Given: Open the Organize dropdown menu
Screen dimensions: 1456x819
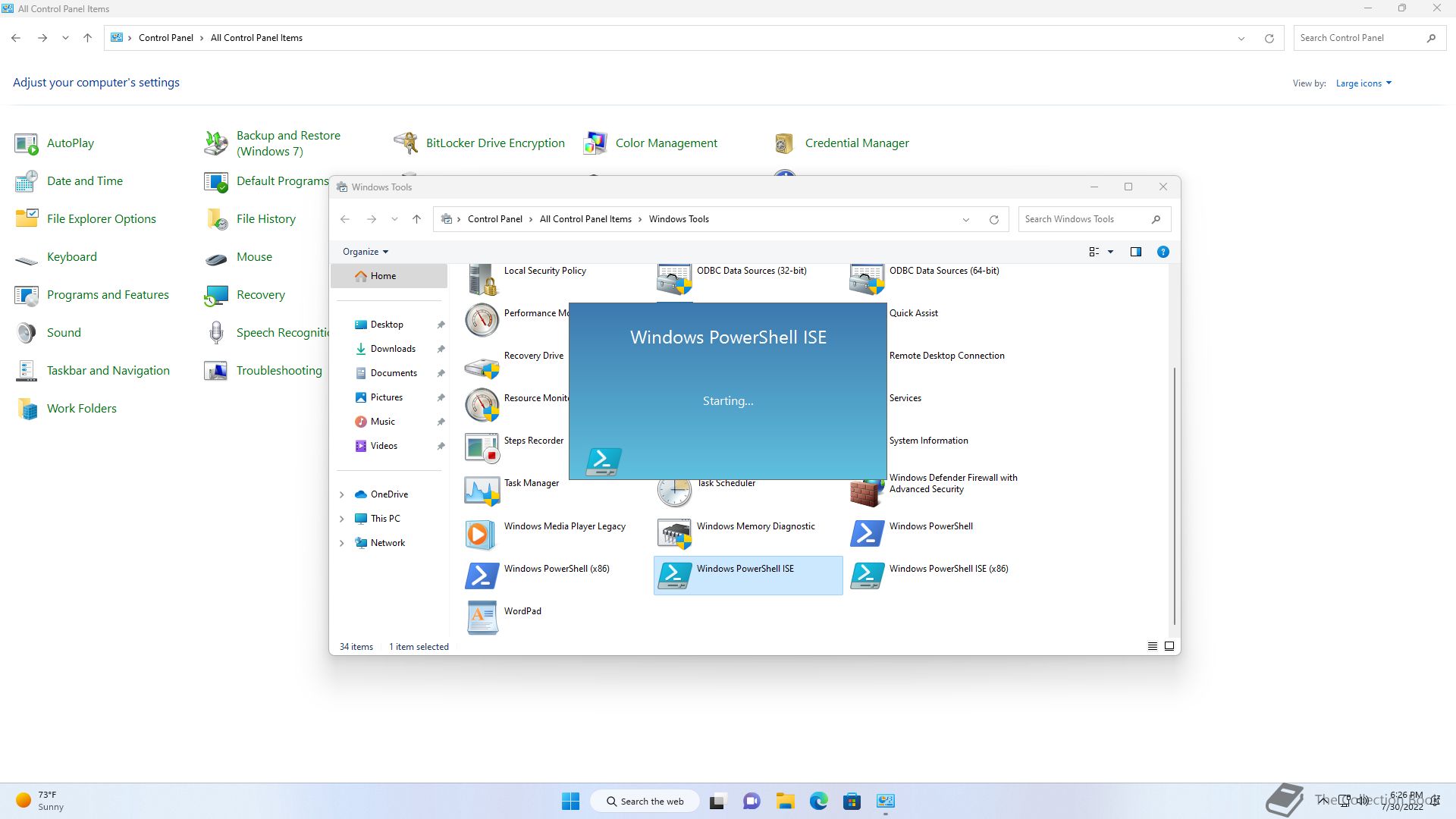Looking at the screenshot, I should click(366, 252).
